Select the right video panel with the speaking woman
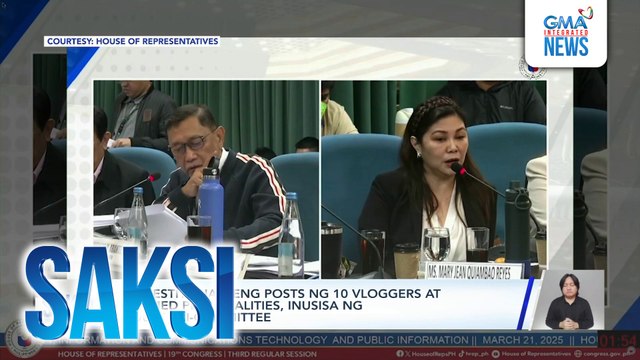Viewport: 640px width, 360px height. 434,180
